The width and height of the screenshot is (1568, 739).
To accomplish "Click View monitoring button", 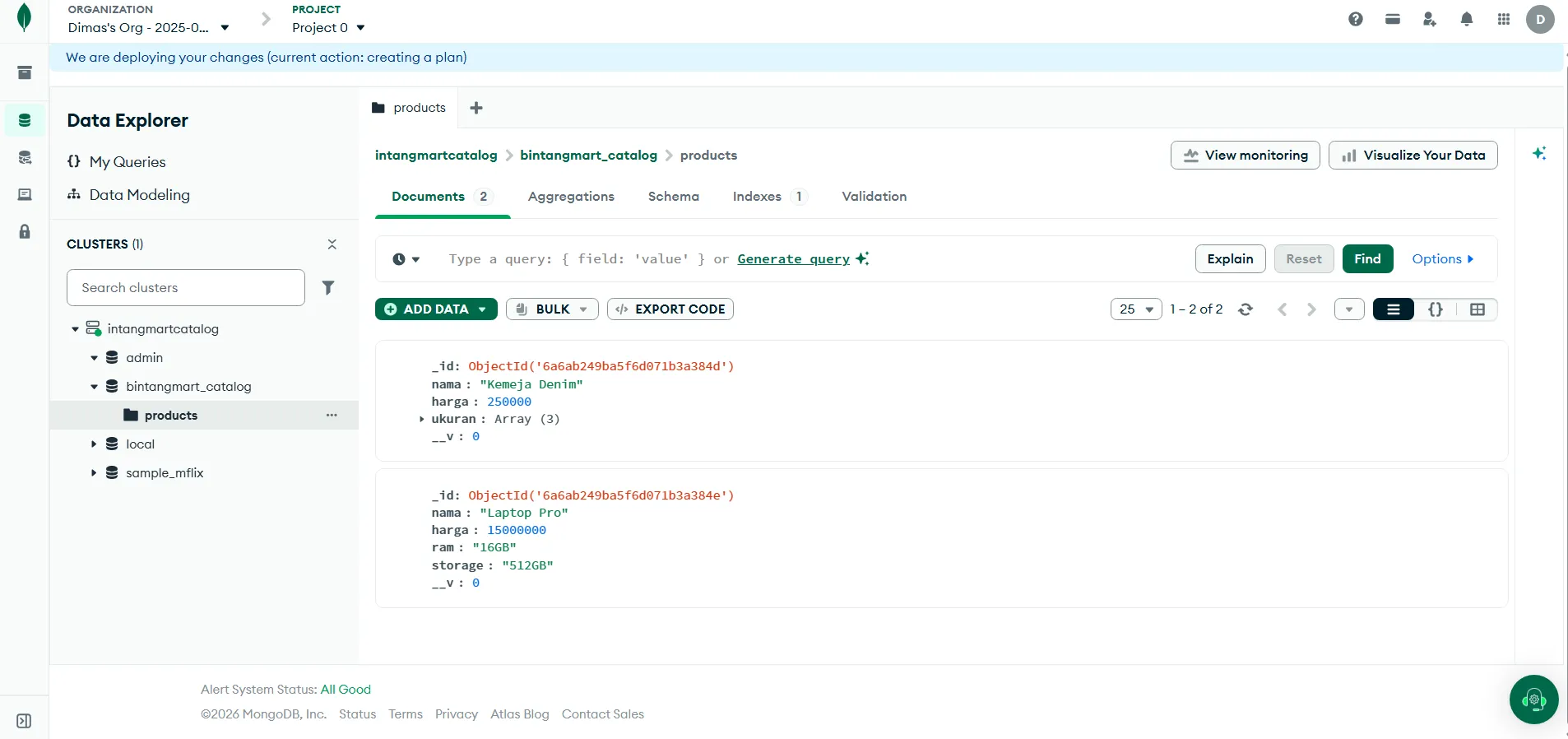I will coord(1246,155).
